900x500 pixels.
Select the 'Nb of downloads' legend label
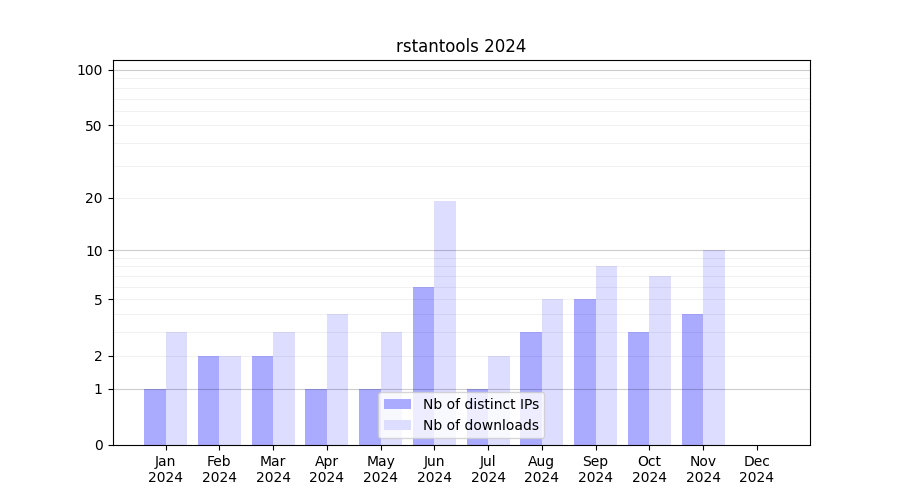[480, 425]
